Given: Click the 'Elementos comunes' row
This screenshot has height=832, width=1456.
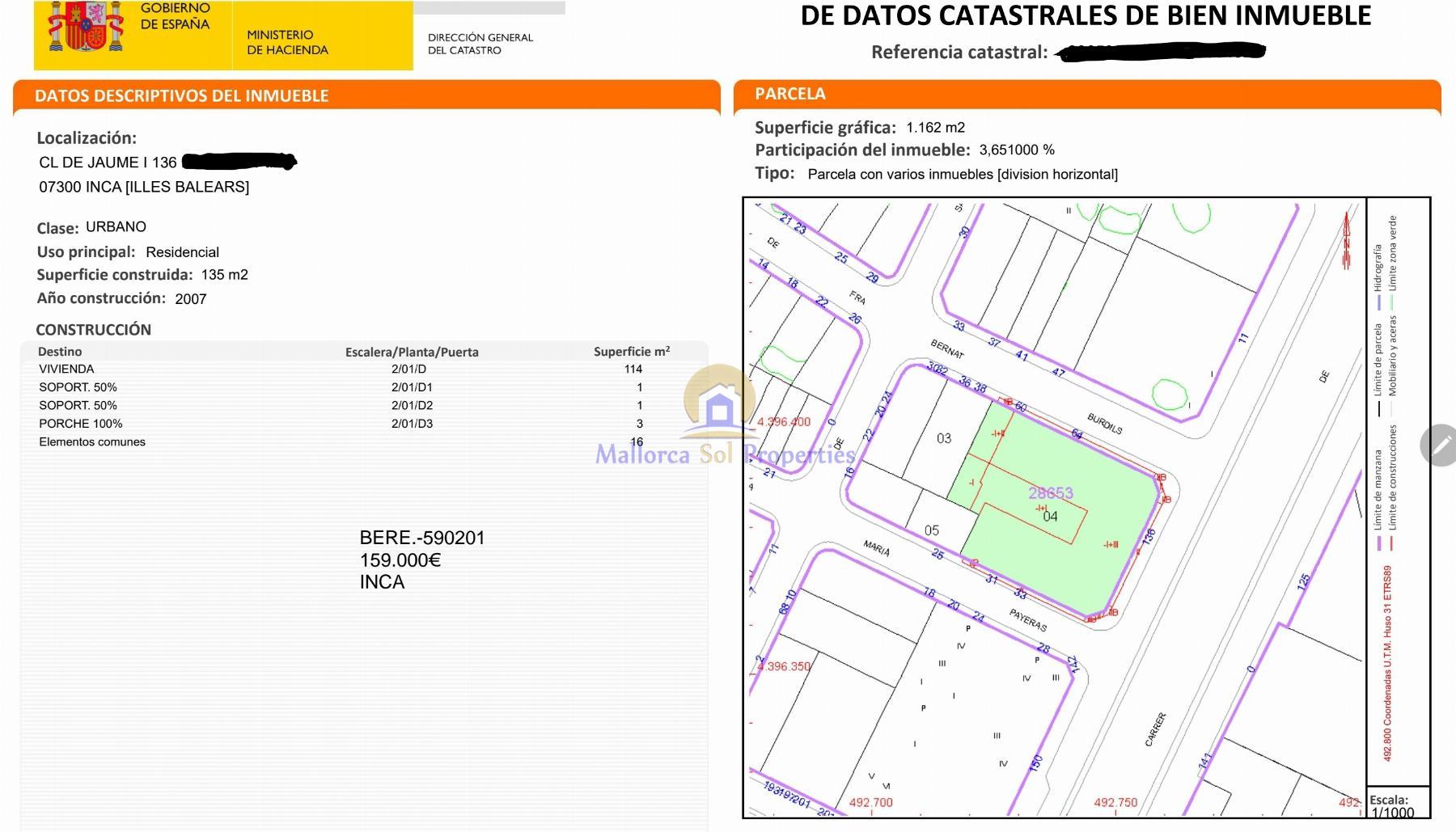Looking at the screenshot, I should pyautogui.click(x=364, y=442).
